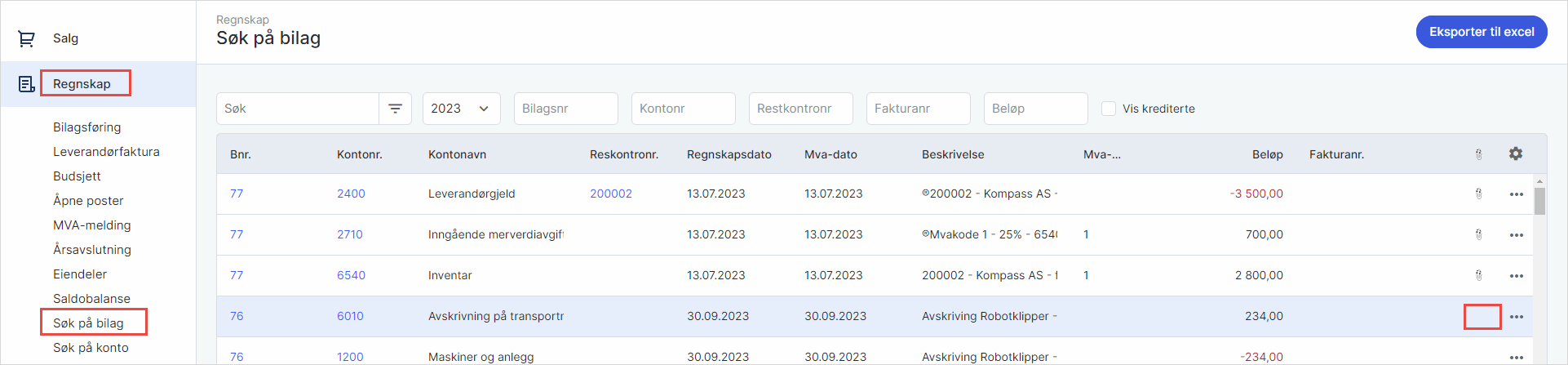
Task: Focus the Beløp filter field
Action: pyautogui.click(x=1035, y=109)
